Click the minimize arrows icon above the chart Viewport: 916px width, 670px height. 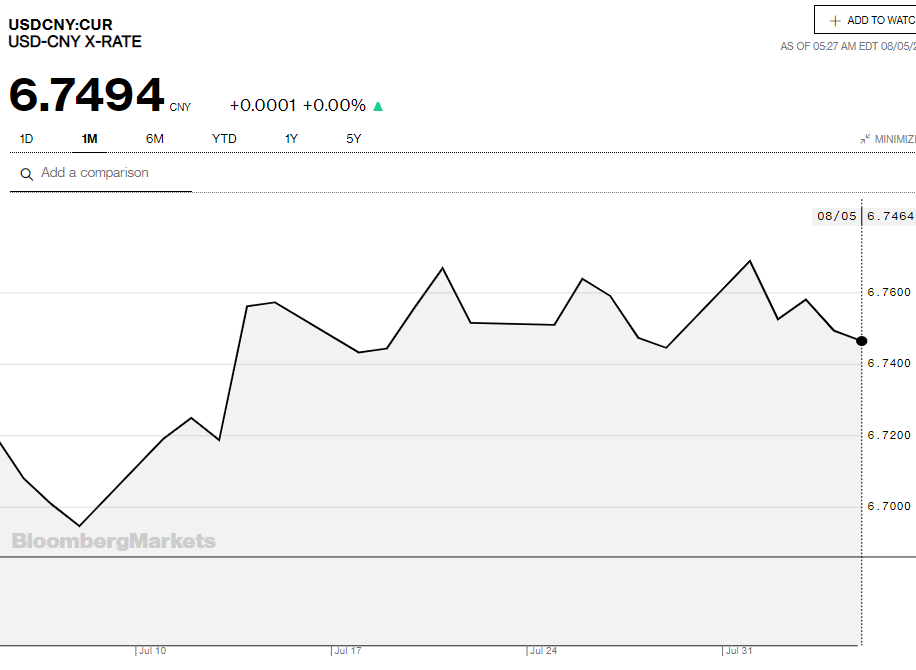864,139
